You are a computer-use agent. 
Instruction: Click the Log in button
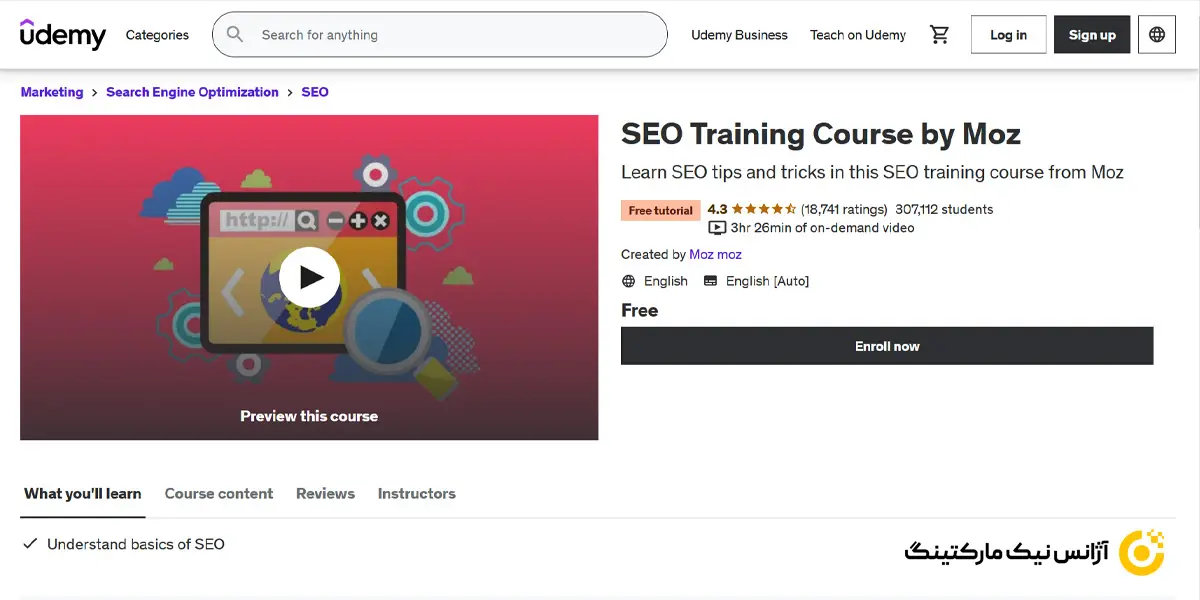tap(1008, 35)
